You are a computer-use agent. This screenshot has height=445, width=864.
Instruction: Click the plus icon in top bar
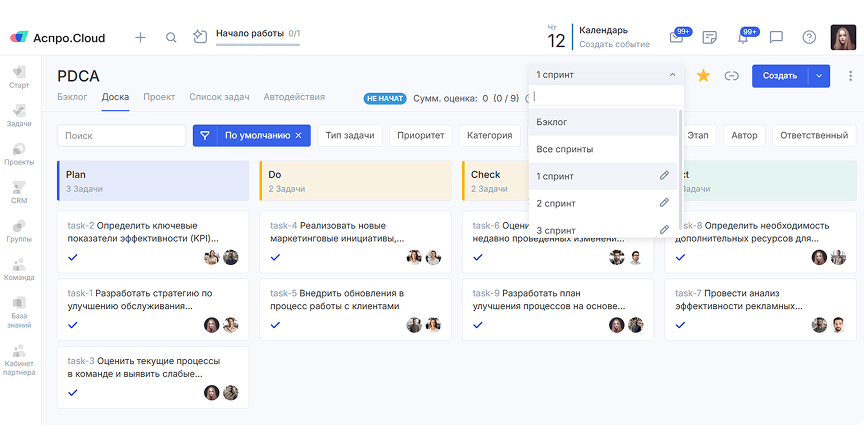[x=140, y=38]
